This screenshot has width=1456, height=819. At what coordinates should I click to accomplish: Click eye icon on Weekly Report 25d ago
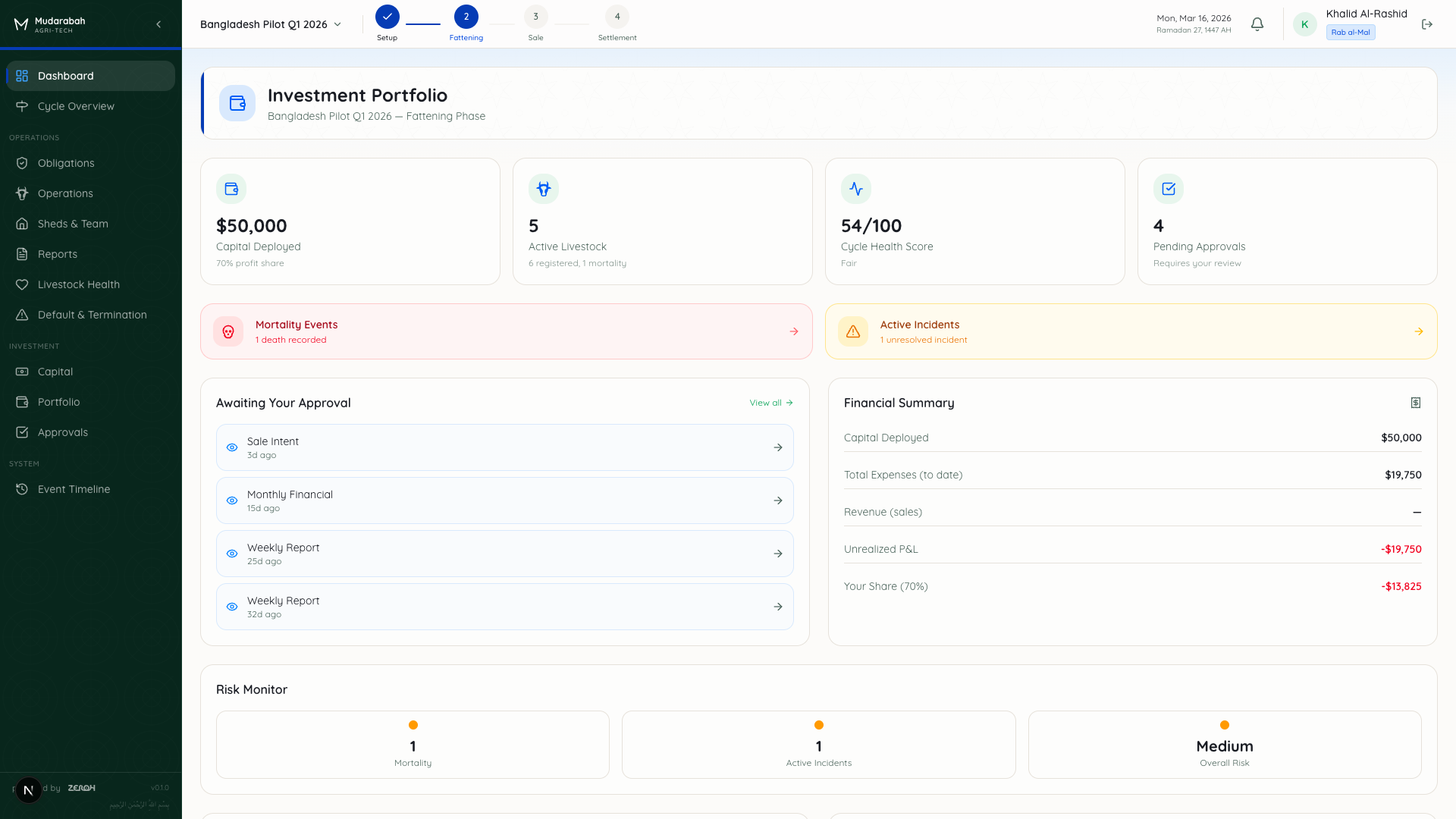(232, 554)
